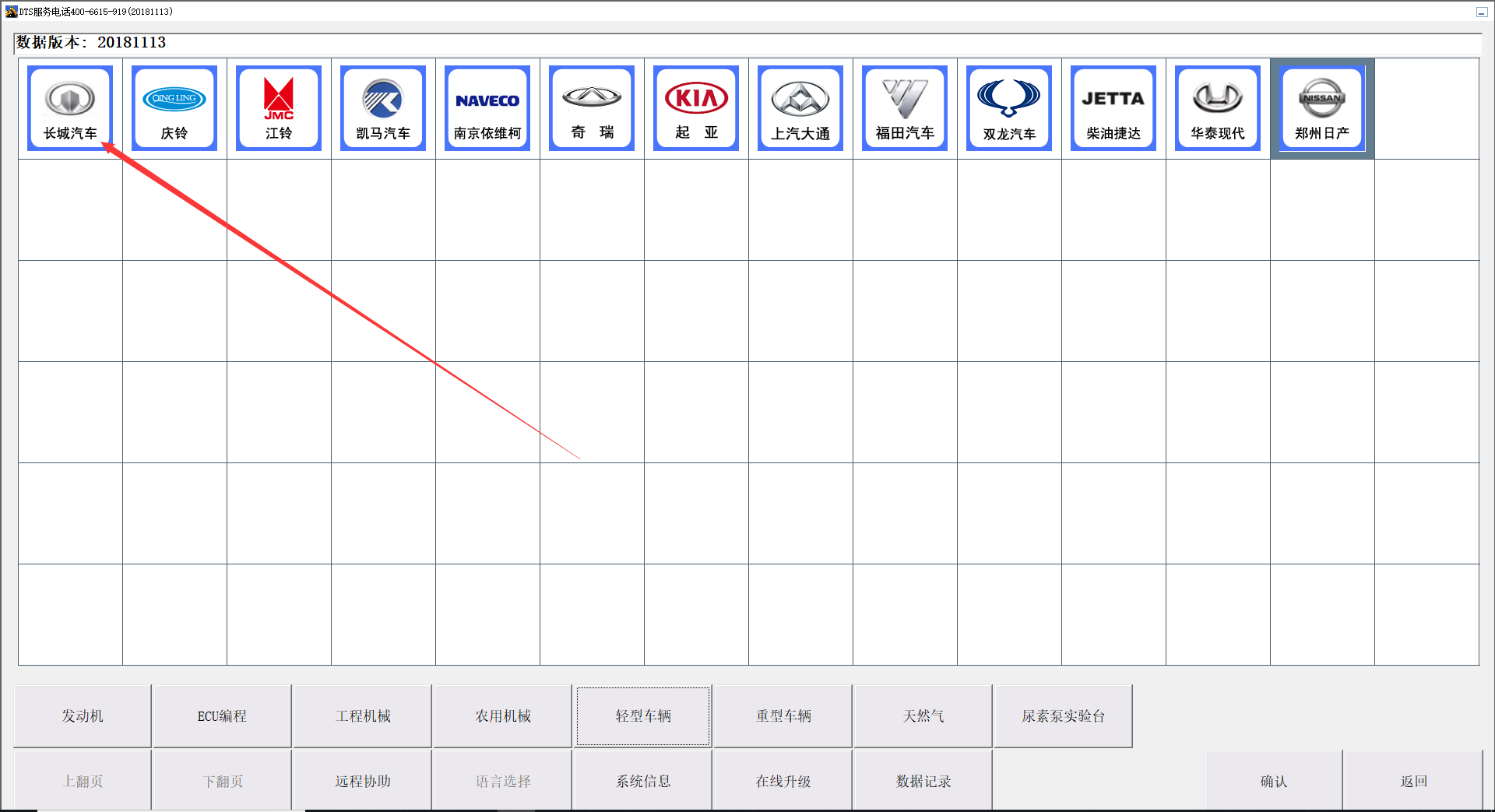Open 数据记录 data records
Viewport: 1495px width, 812px height.
(923, 781)
